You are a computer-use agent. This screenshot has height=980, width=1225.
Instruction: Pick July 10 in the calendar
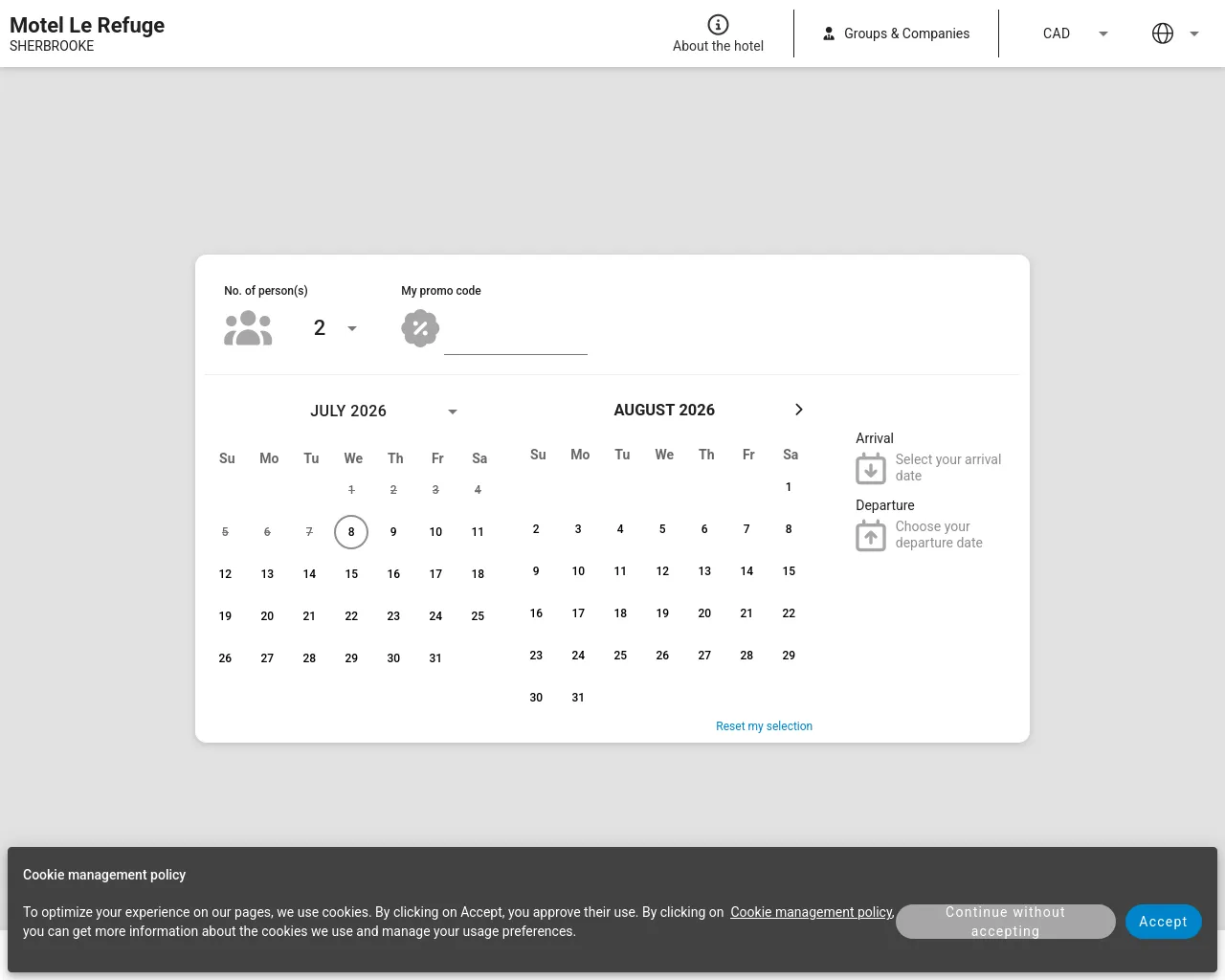pyautogui.click(x=435, y=532)
